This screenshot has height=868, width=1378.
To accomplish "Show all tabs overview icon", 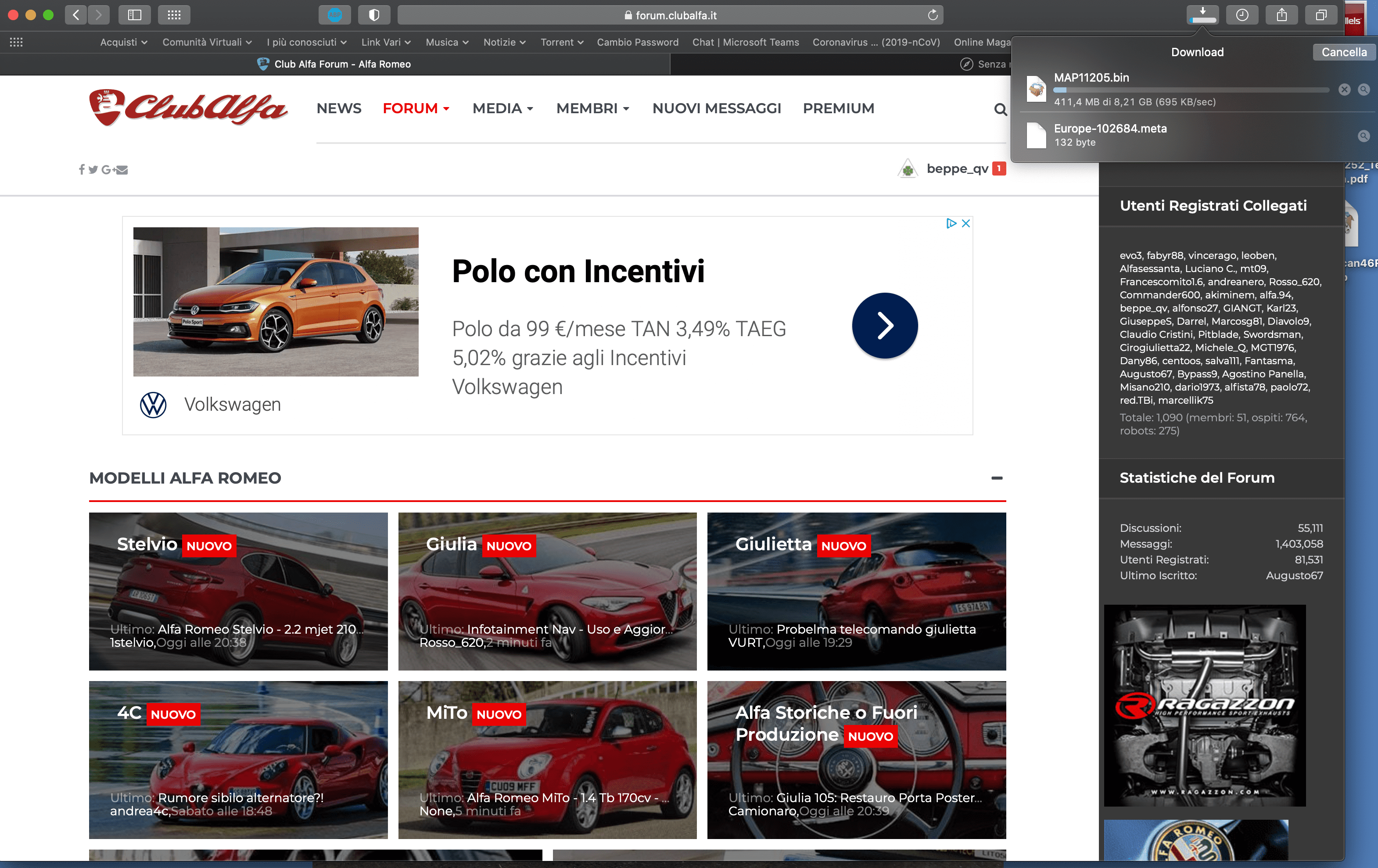I will point(1321,15).
